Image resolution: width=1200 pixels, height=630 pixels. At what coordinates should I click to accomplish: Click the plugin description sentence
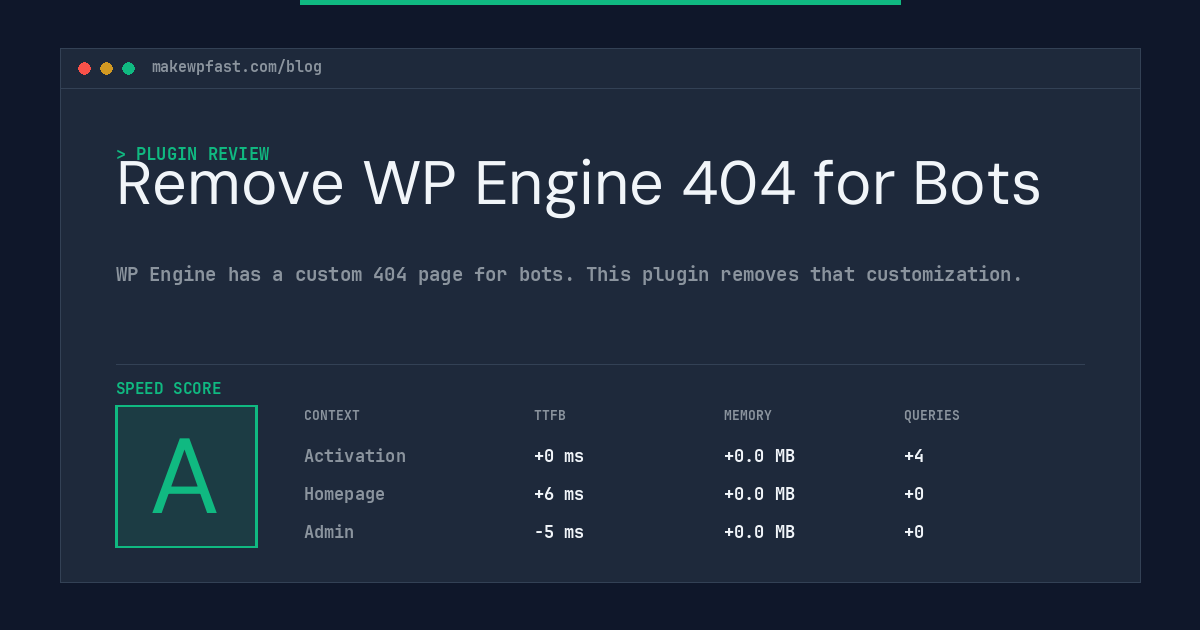[569, 274]
